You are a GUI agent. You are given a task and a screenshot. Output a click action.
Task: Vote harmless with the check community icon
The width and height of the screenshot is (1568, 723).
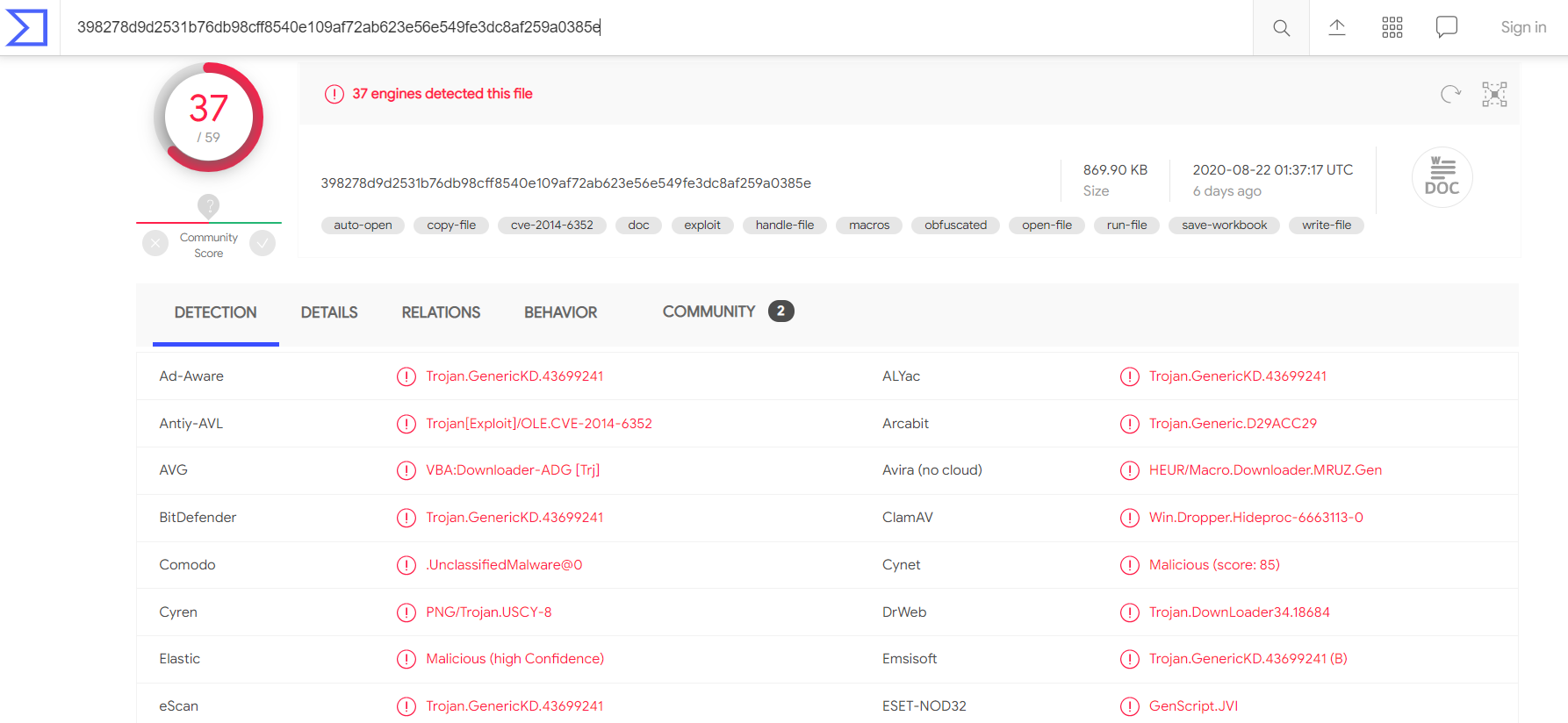(263, 243)
